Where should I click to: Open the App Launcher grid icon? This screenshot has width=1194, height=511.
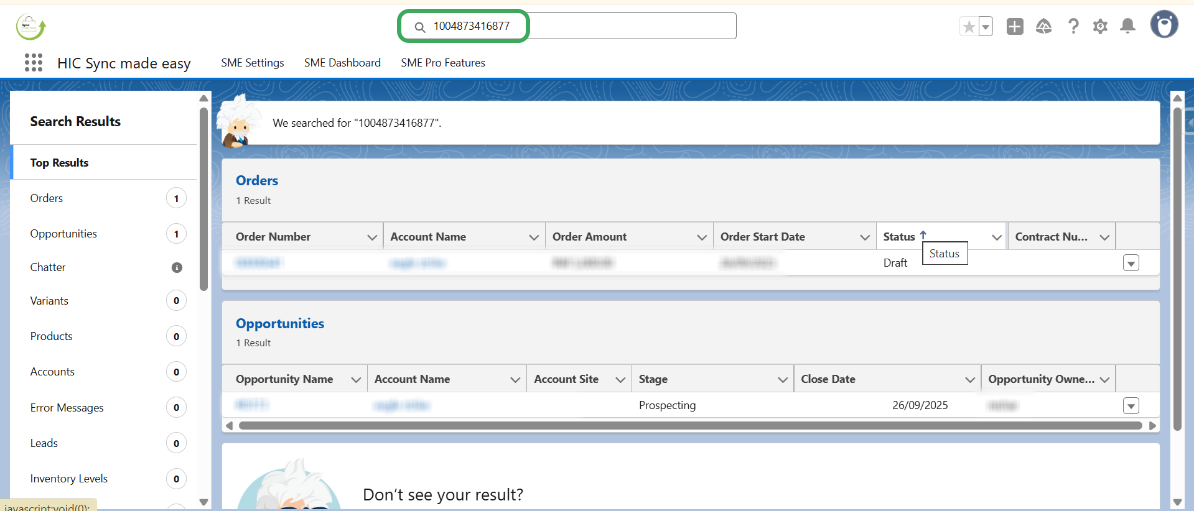[x=33, y=62]
